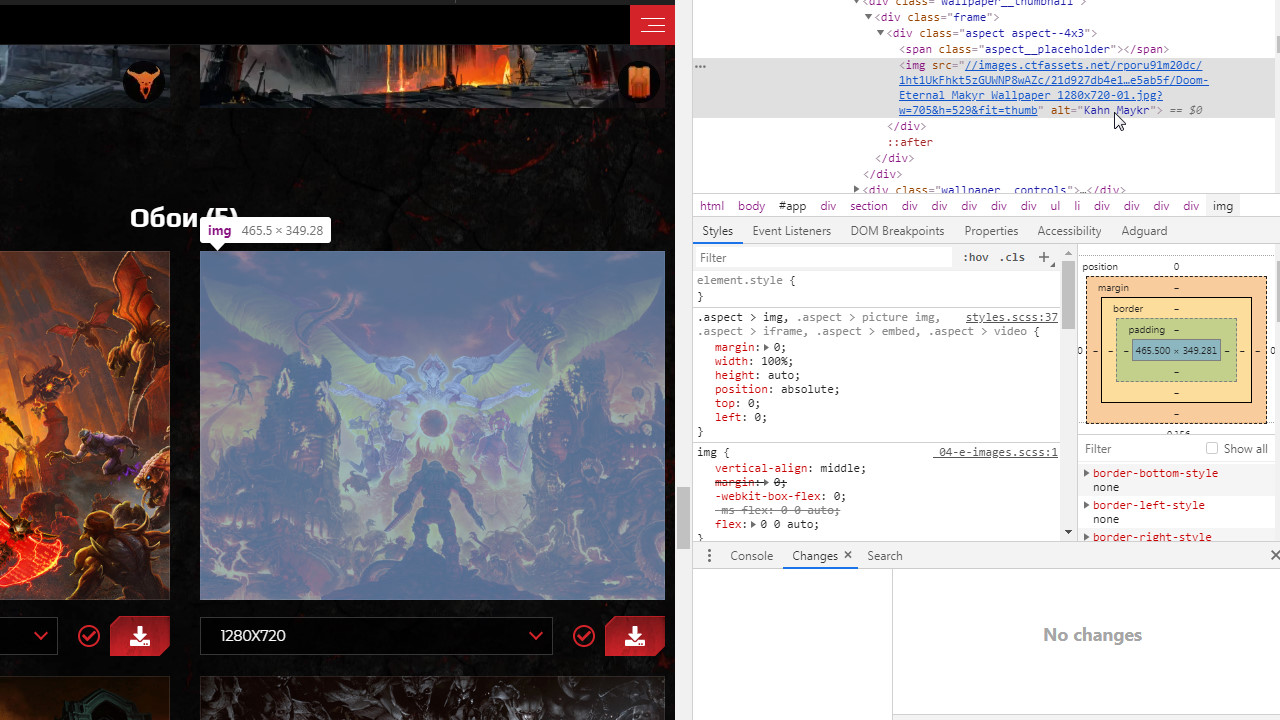This screenshot has height=720, width=1280.
Task: Click the bull skull badge icon
Action: click(144, 81)
